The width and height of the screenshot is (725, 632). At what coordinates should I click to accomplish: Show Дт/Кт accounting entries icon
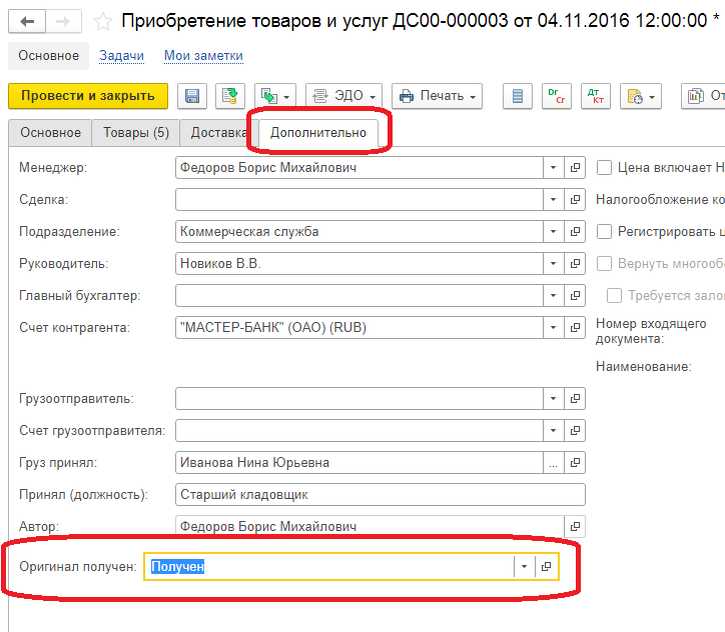(596, 96)
